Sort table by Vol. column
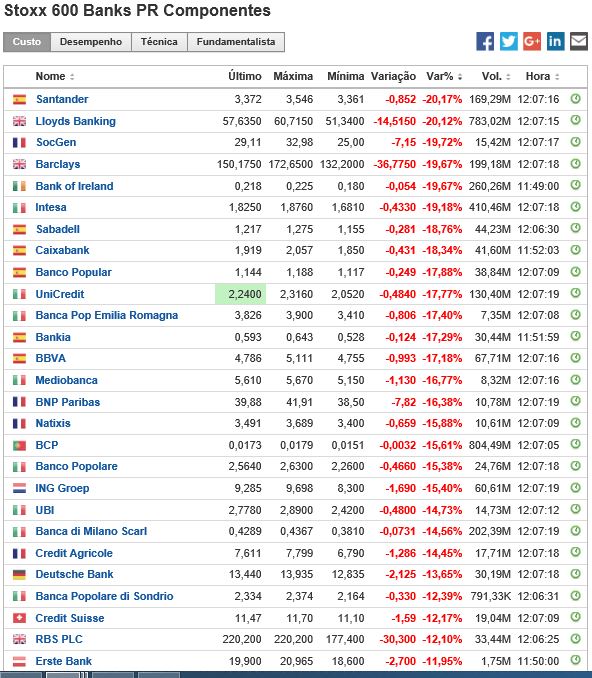 pos(496,77)
